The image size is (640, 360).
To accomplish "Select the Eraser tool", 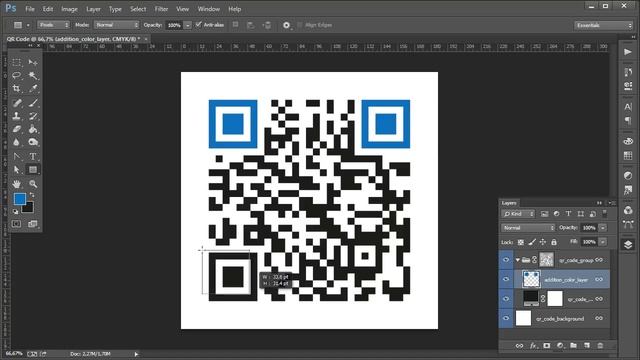I will [x=16, y=129].
